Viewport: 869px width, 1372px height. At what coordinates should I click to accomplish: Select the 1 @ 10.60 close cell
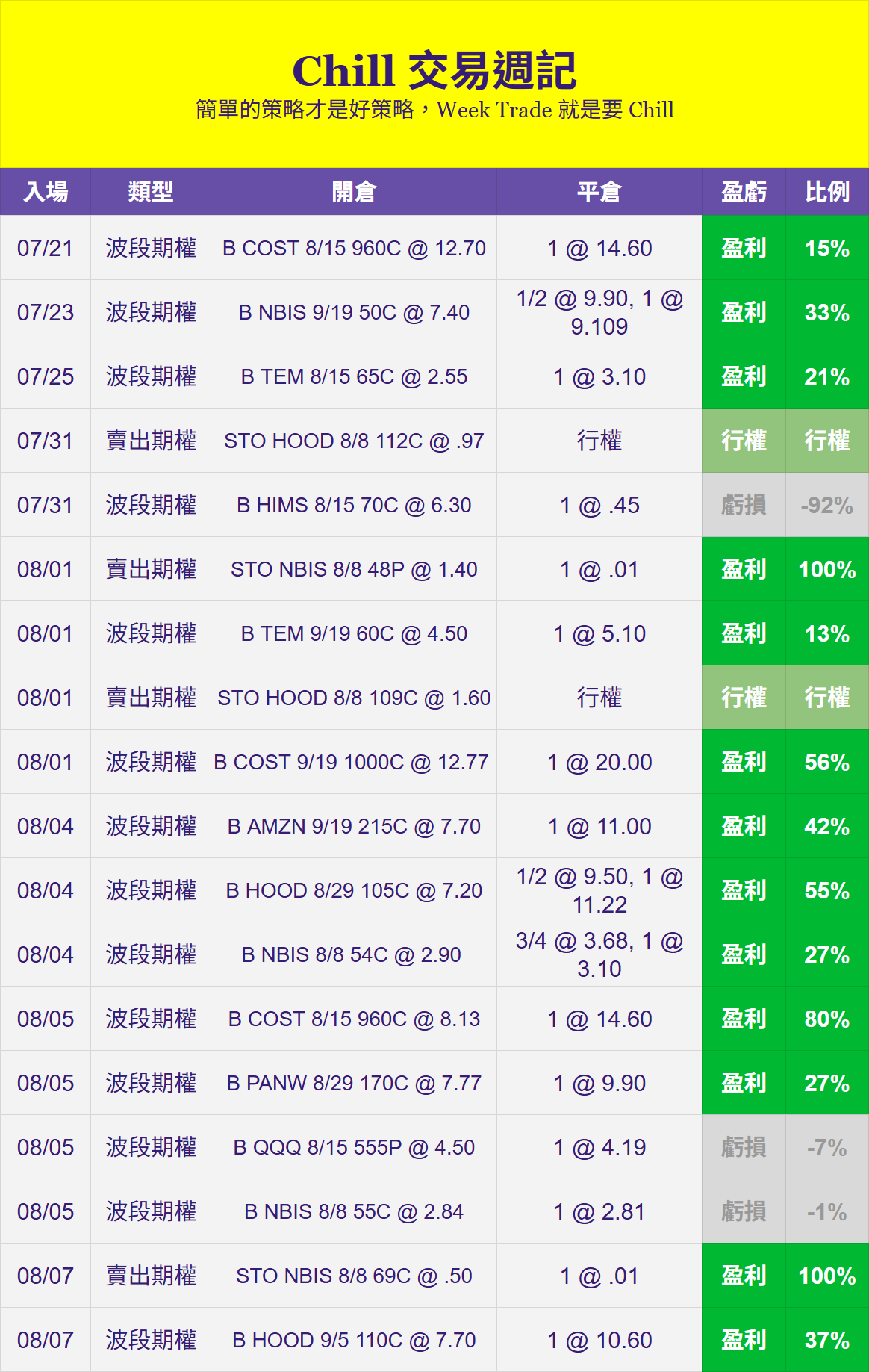point(599,1340)
